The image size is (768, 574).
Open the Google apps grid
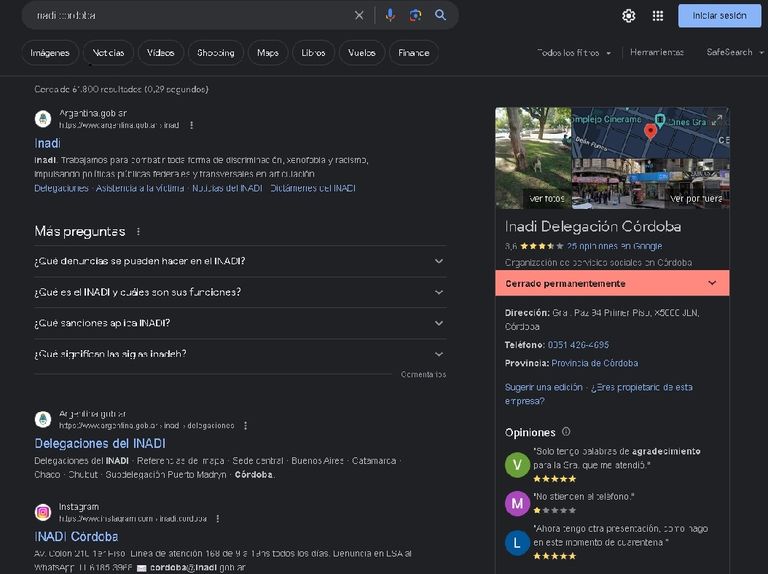pyautogui.click(x=658, y=16)
